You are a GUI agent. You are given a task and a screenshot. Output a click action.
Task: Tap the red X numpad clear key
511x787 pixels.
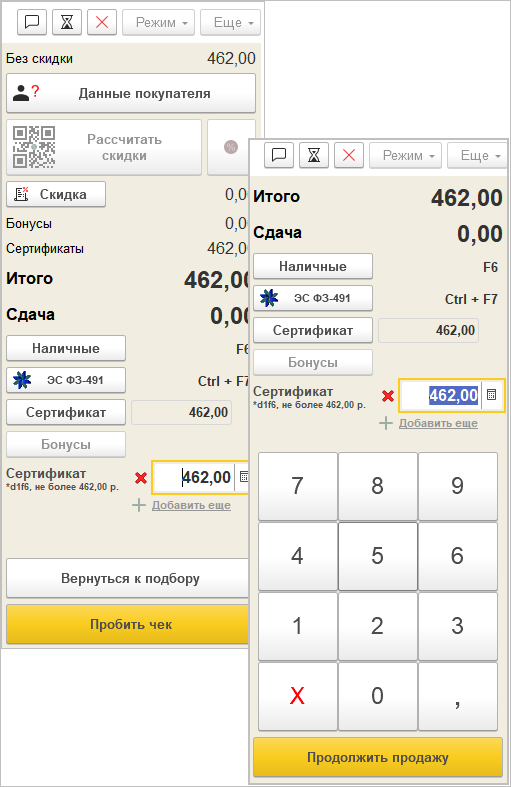click(298, 696)
